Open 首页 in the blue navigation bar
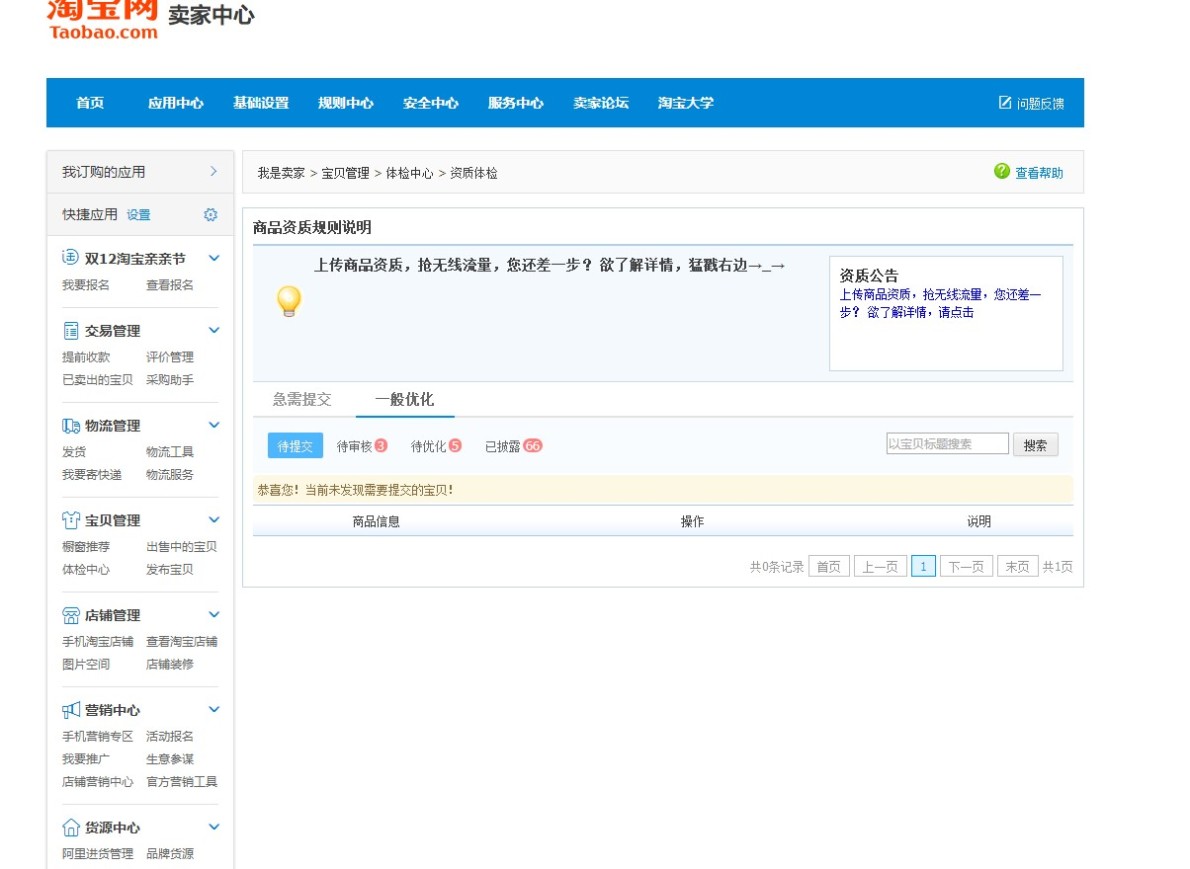The image size is (1190, 869). click(90, 102)
